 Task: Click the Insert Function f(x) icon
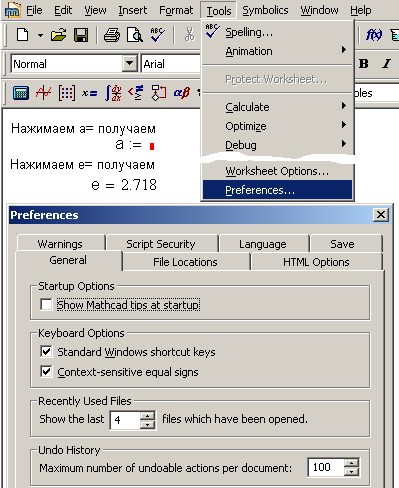click(x=374, y=35)
